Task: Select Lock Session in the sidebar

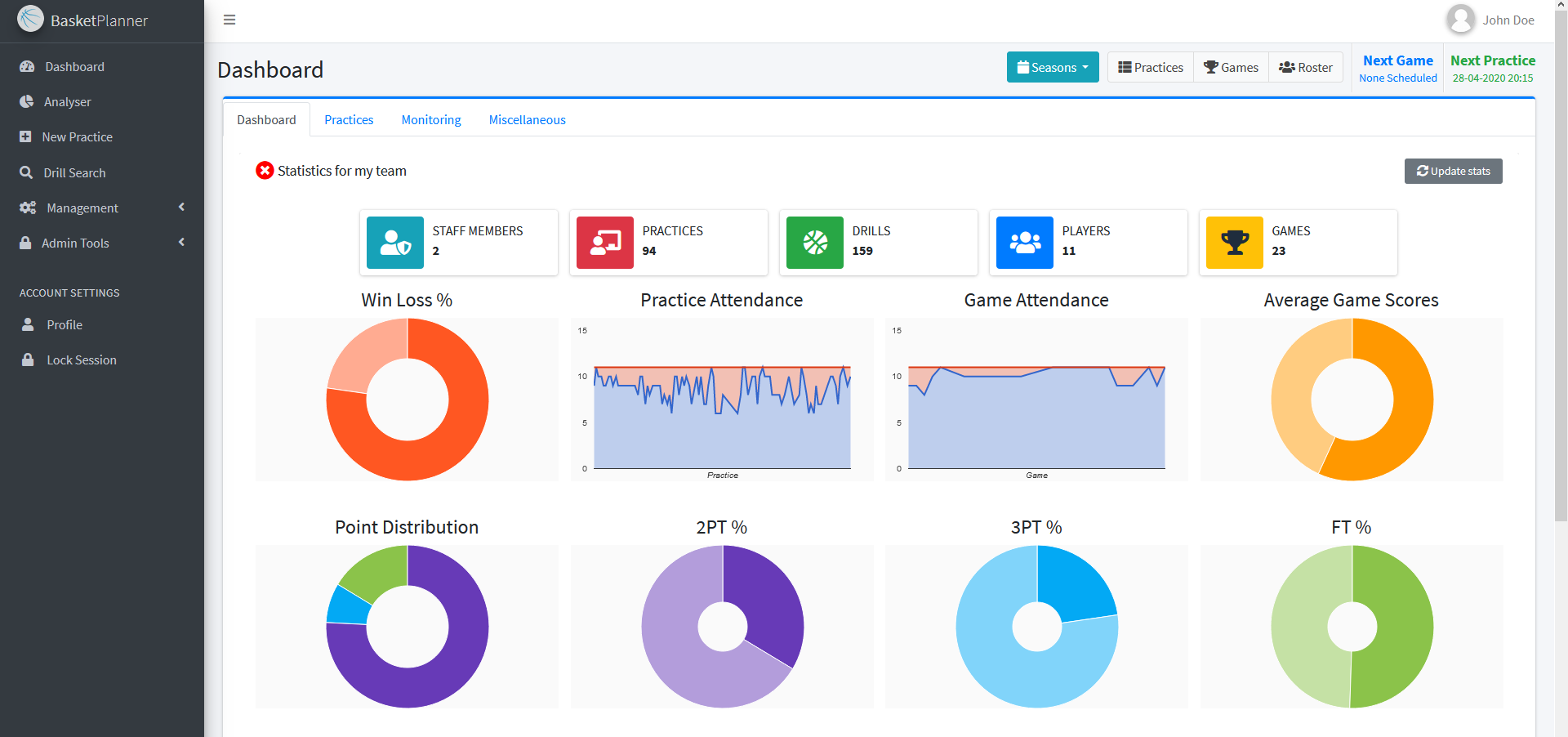Action: coord(101,360)
